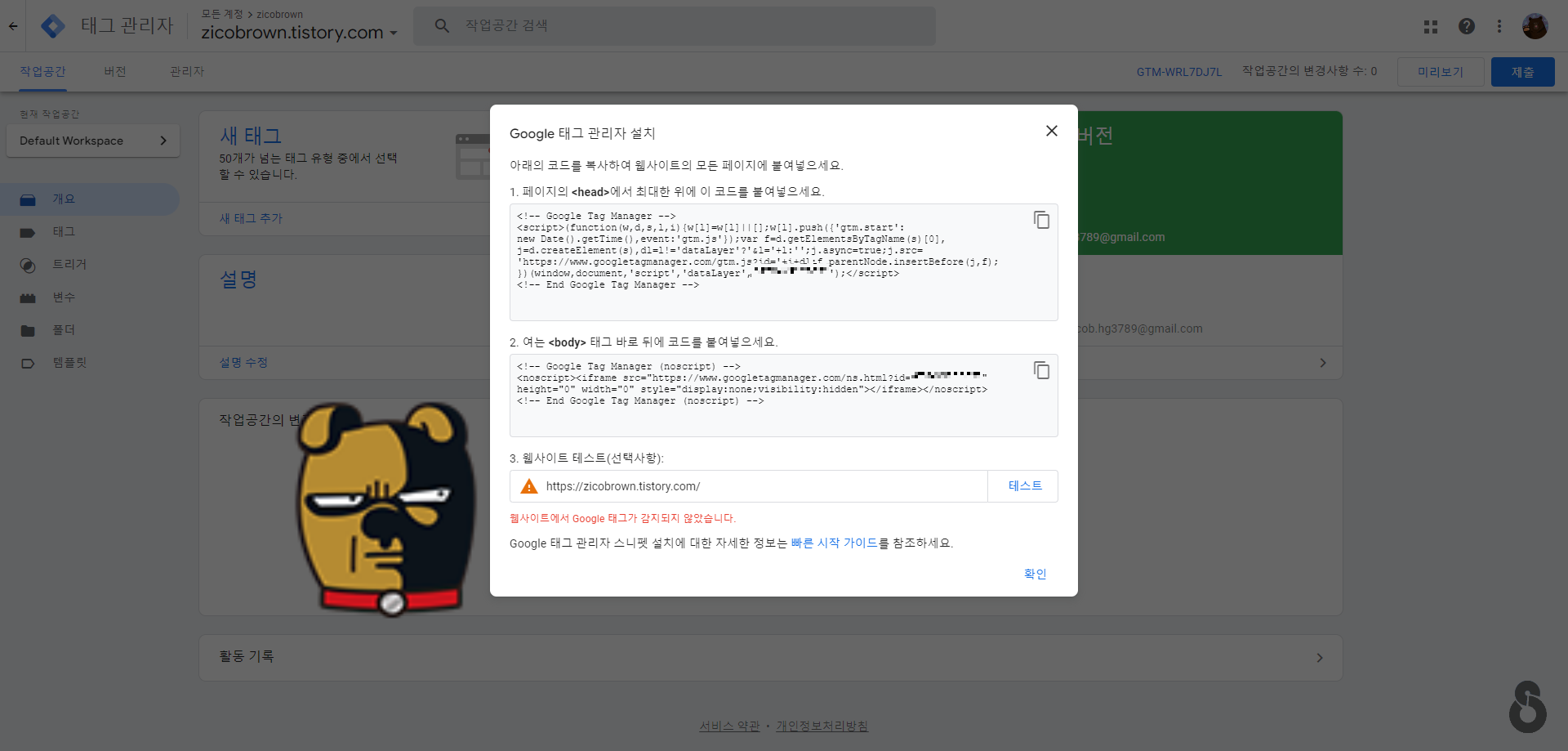This screenshot has width=1568, height=751.
Task: Open the 서비스 약관 footer link
Action: click(x=729, y=726)
